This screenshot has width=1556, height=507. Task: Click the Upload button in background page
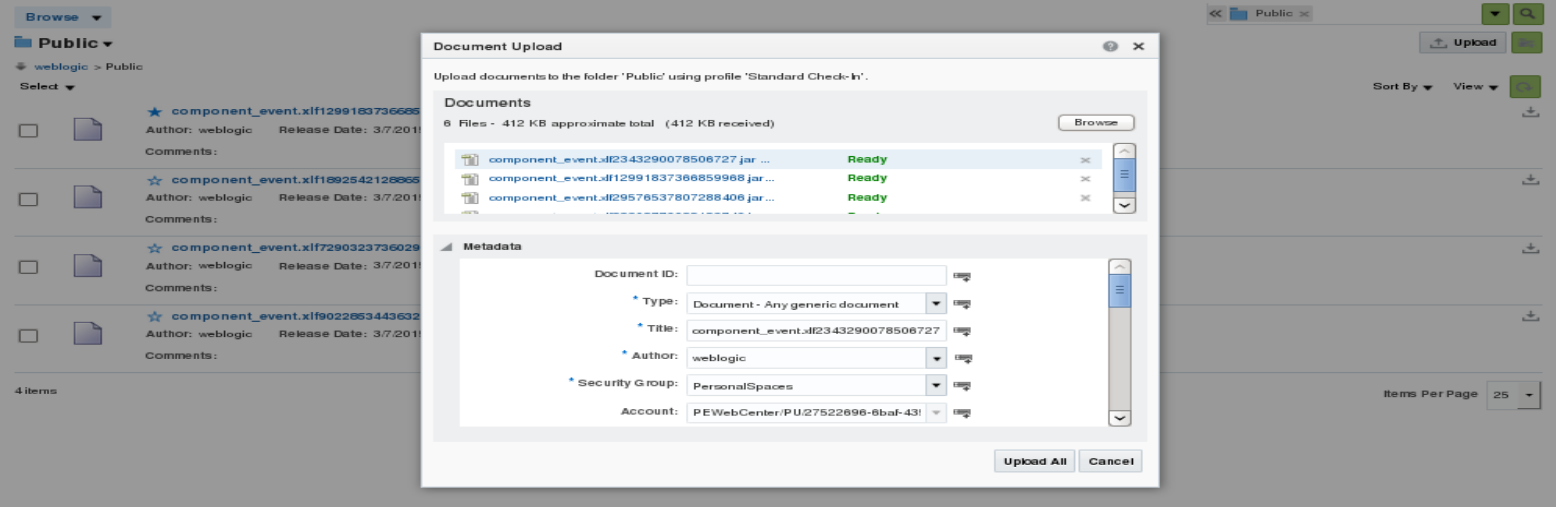pos(1464,43)
